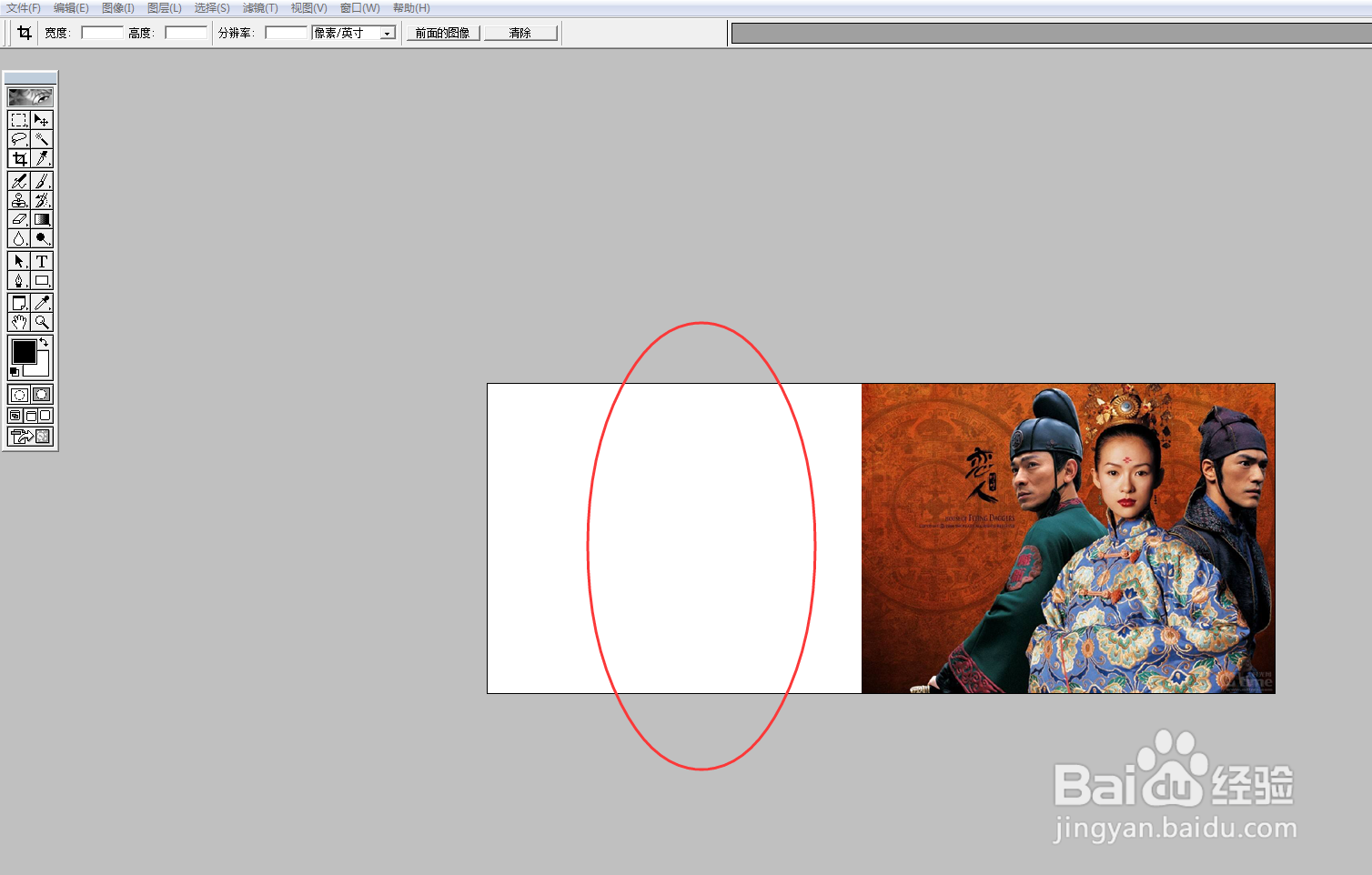Open the 窗口(W) menu
The width and height of the screenshot is (1372, 875).
[x=360, y=8]
